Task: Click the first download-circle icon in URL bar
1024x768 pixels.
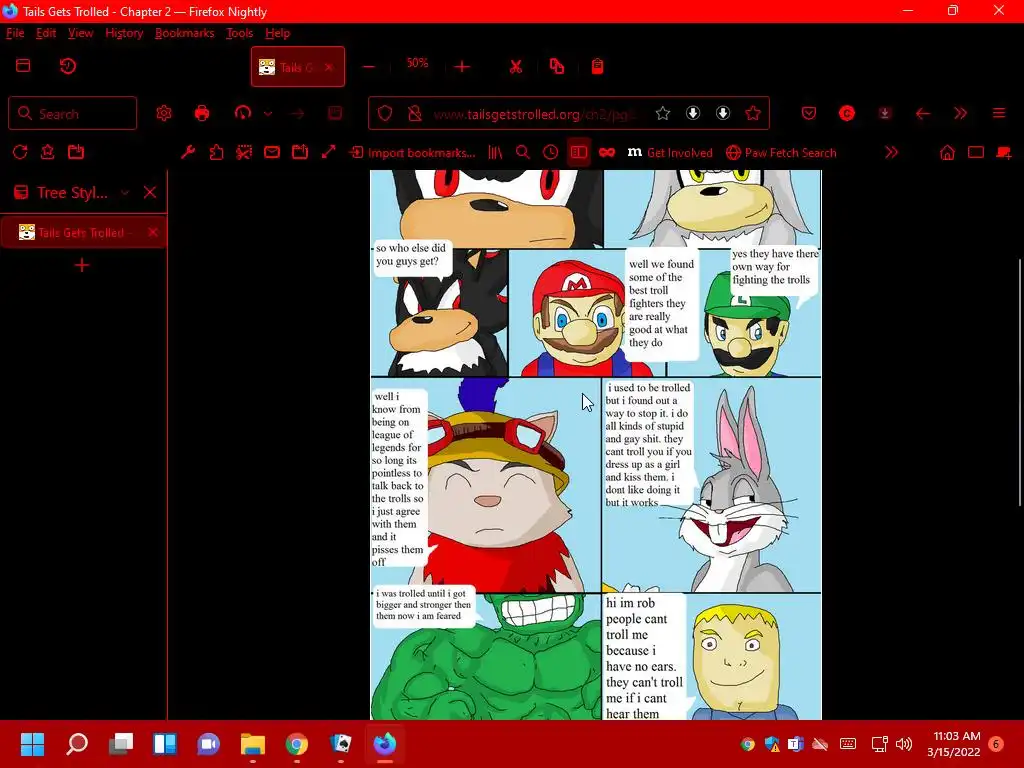Action: [693, 113]
